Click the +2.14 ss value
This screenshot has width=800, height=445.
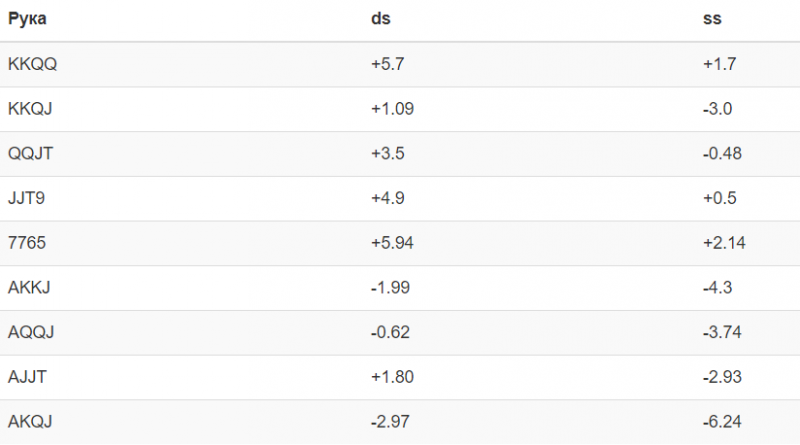coord(724,243)
